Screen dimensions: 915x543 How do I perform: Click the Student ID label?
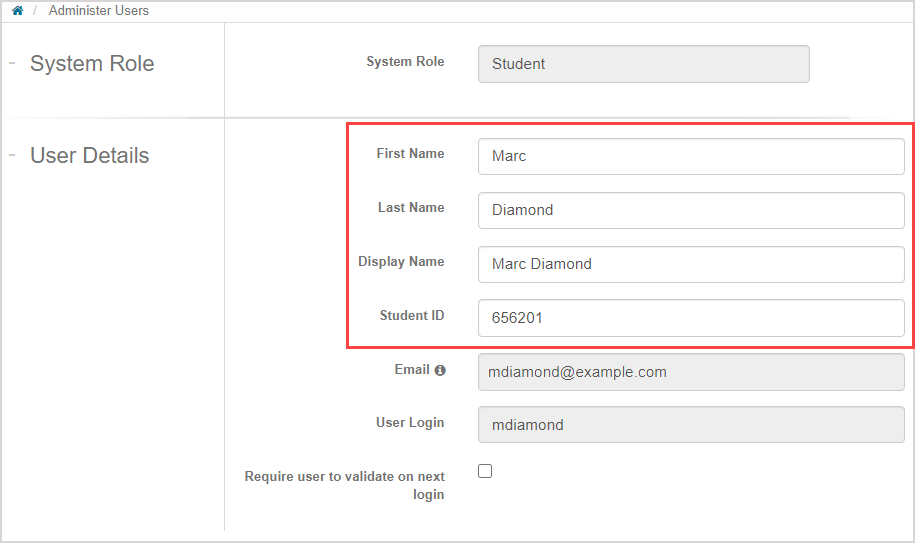click(411, 316)
